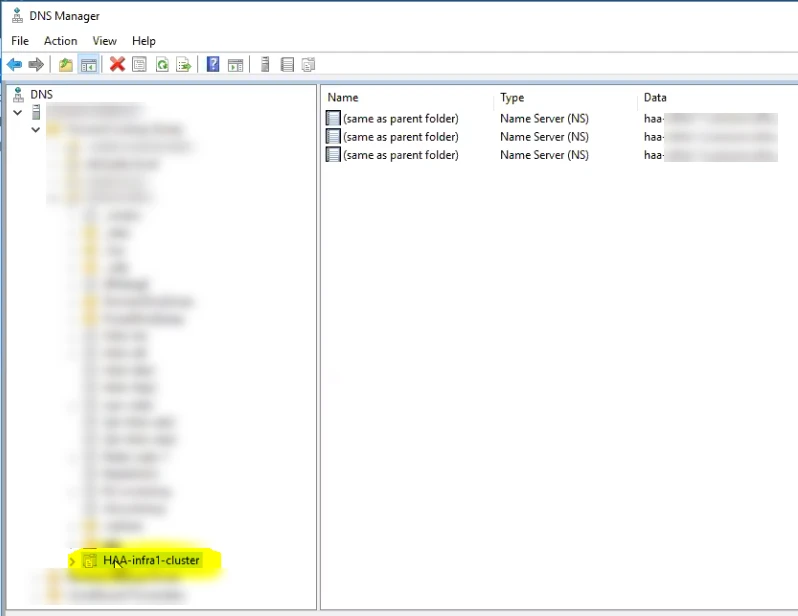The image size is (798, 616).
Task: Click the DNS Manager title bar icon
Action: pos(17,16)
